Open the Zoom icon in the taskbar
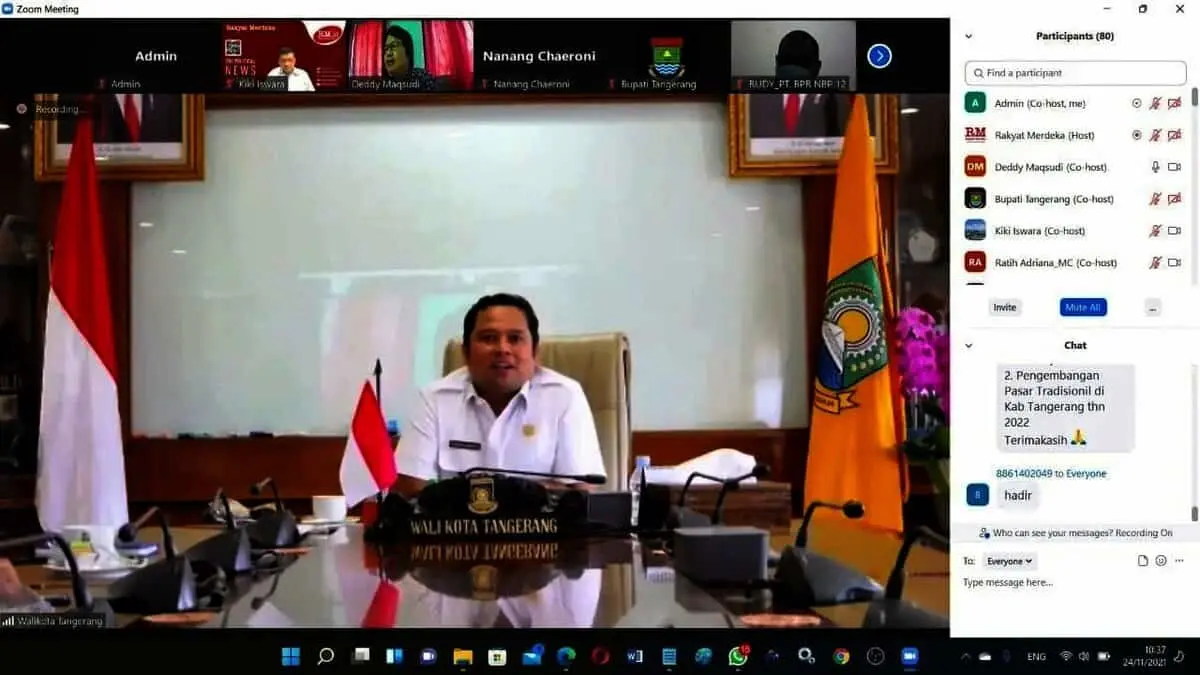 (910, 656)
